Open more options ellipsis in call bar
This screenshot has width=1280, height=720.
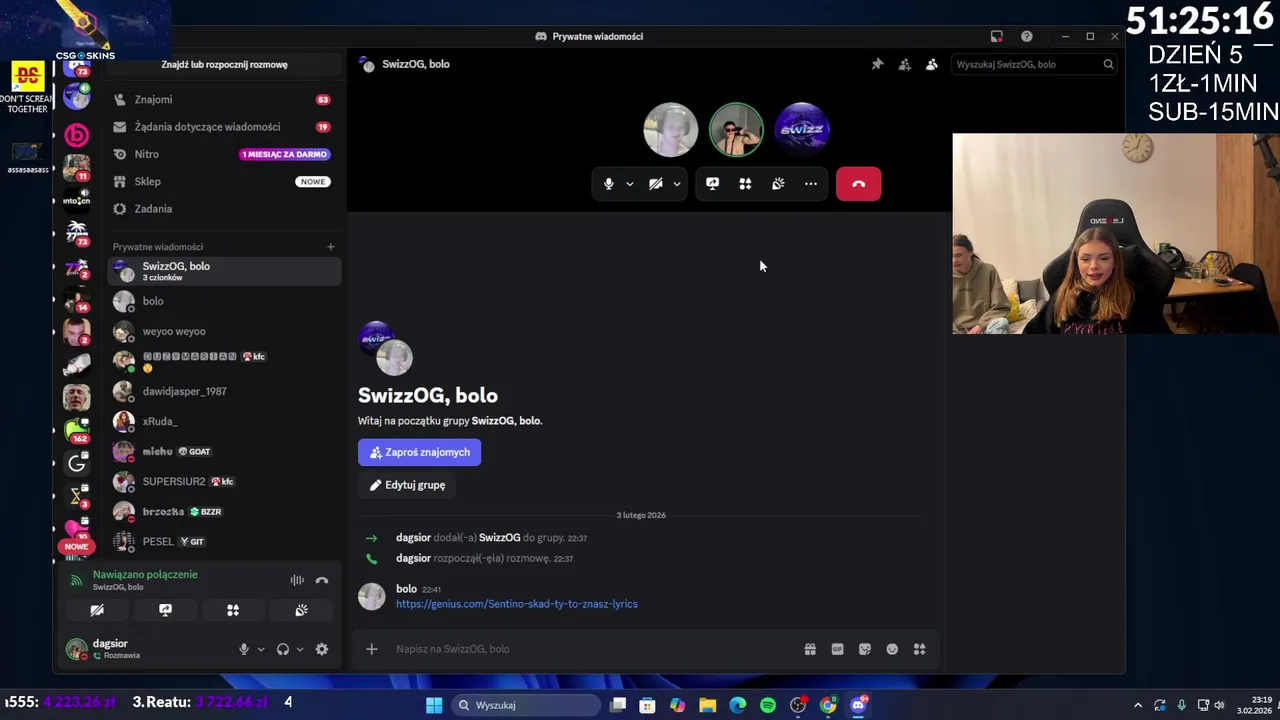click(x=811, y=184)
